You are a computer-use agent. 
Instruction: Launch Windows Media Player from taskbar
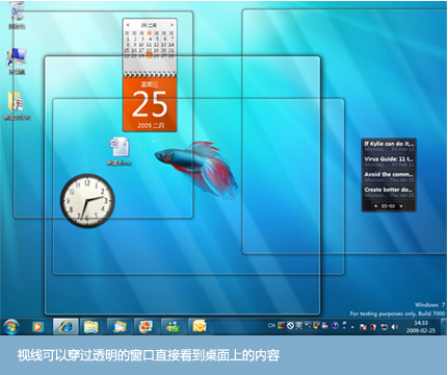[37, 327]
